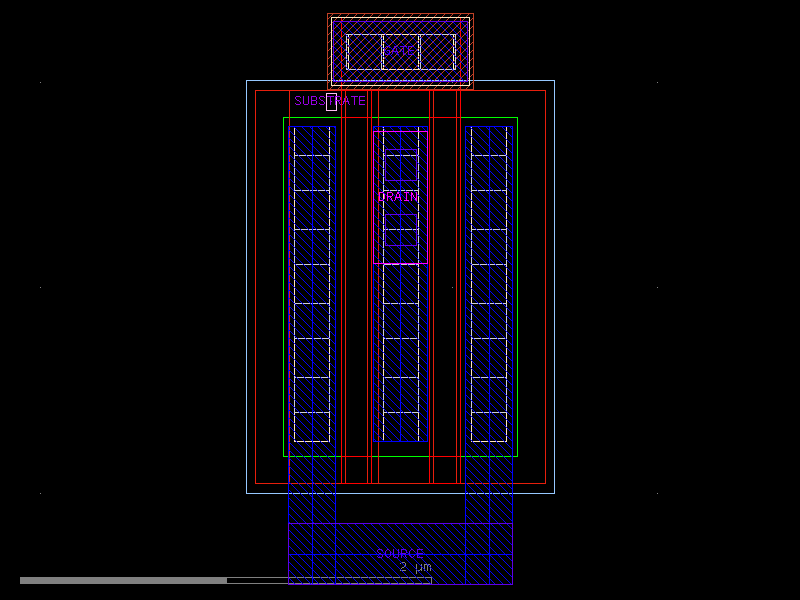Select the bottom contact of right source column
This screenshot has height=600, width=800.
coord(489,427)
